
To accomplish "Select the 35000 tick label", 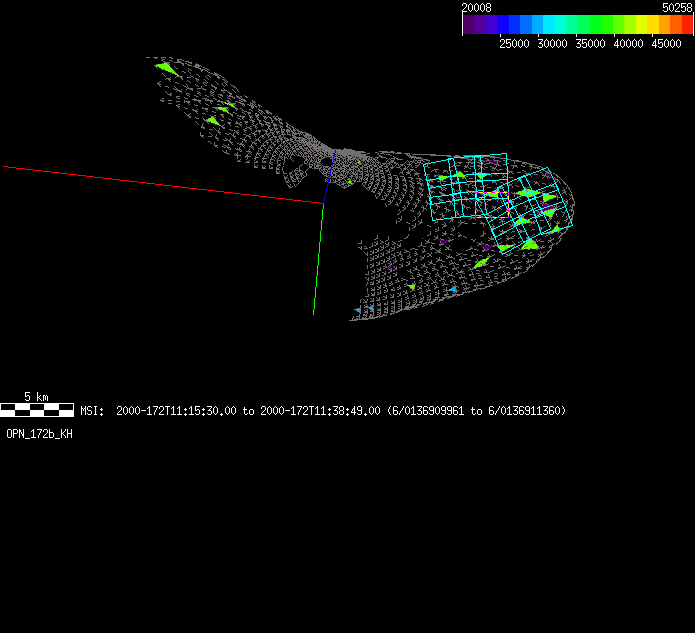I will (x=590, y=44).
